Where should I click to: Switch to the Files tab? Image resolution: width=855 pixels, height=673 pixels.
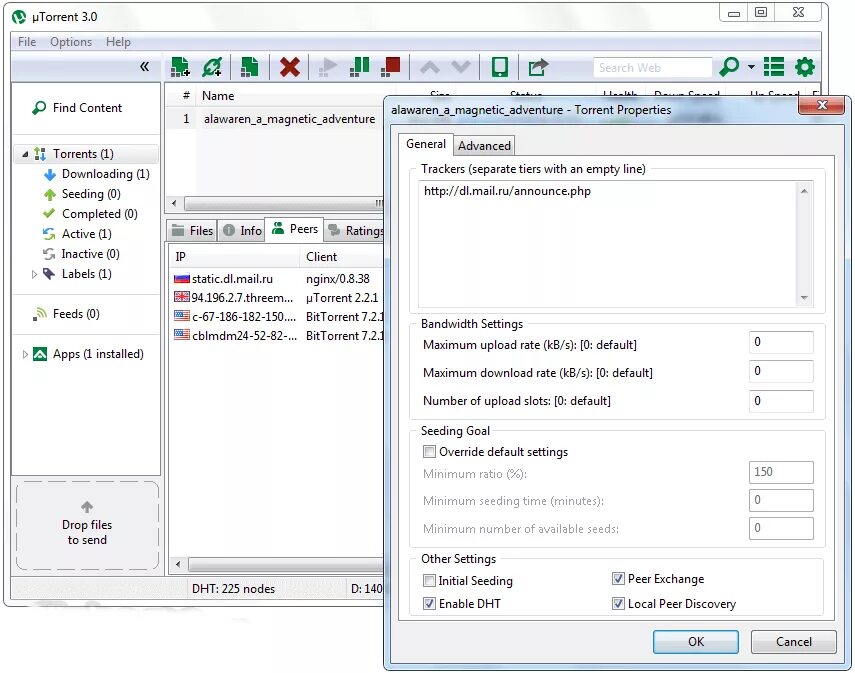[192, 231]
